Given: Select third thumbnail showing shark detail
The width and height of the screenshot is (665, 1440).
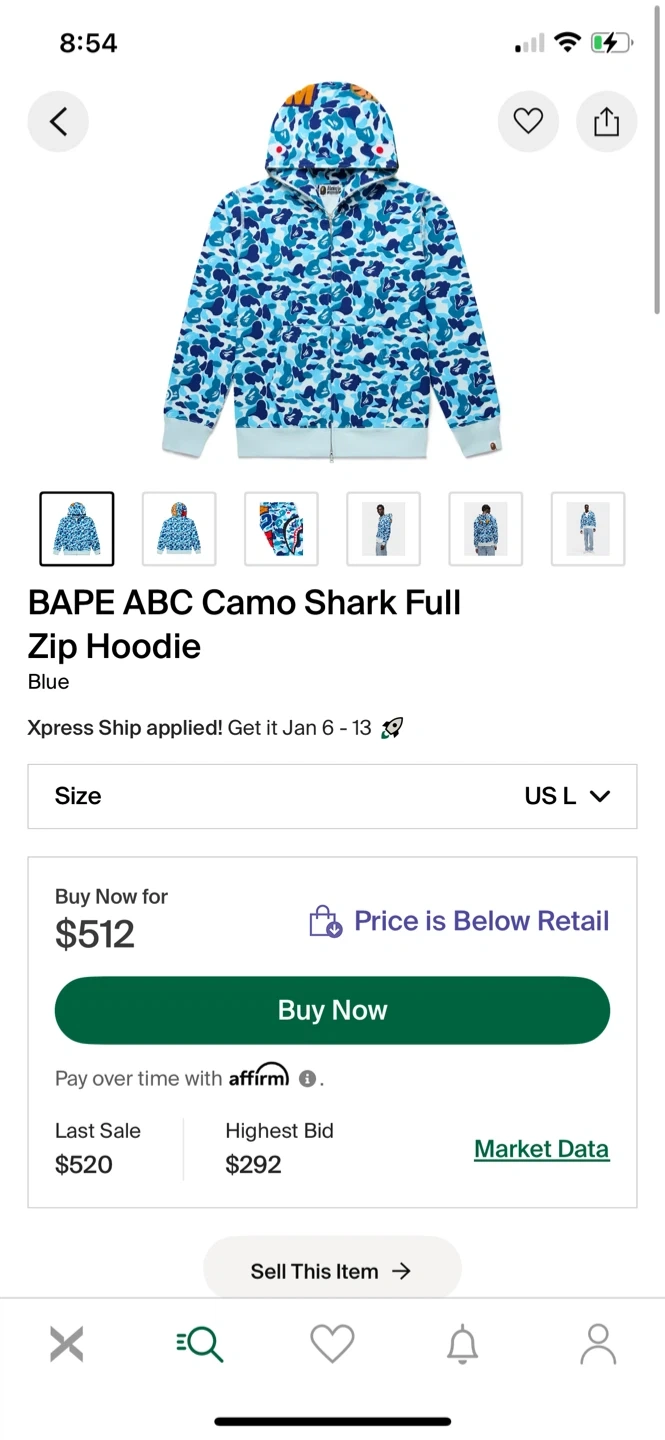Looking at the screenshot, I should [x=281, y=529].
